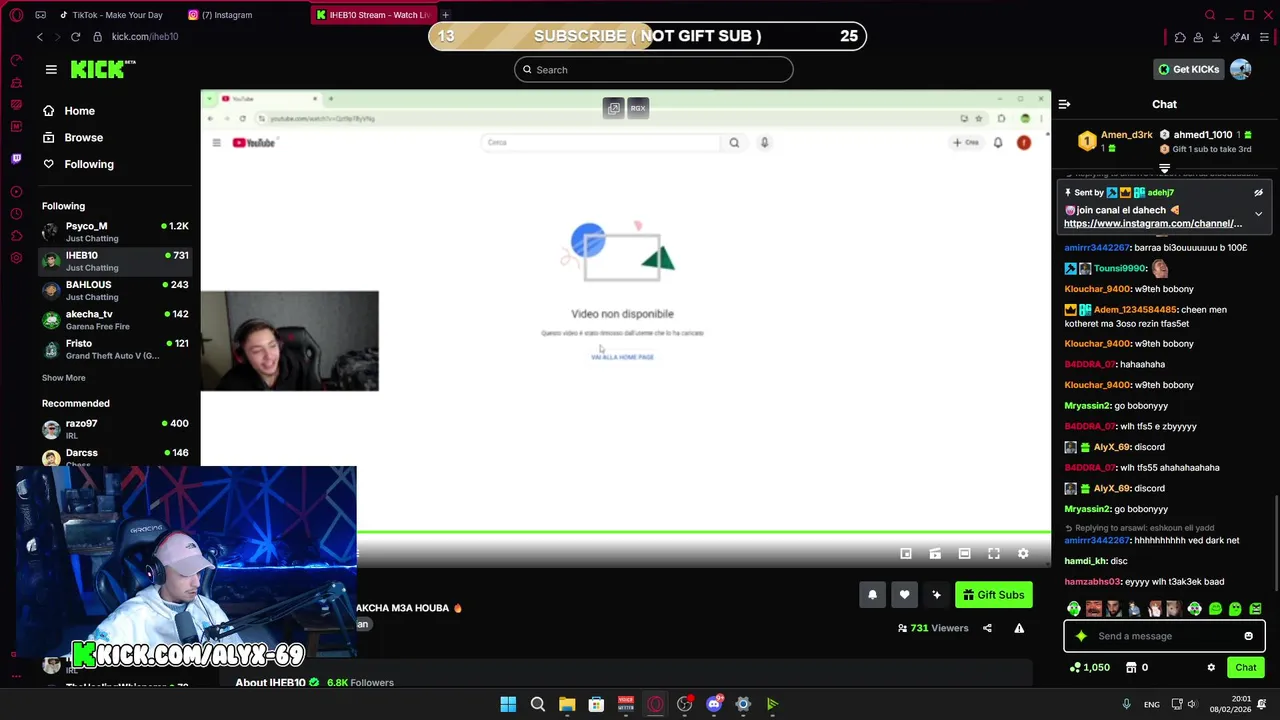Click the kick.com/iheb10 address bar

(x=145, y=37)
